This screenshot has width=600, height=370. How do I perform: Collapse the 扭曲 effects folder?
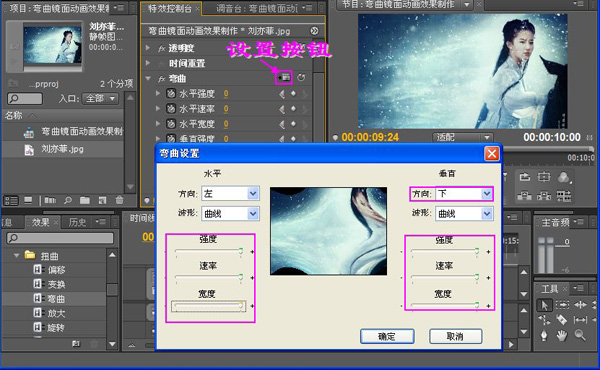click(x=16, y=255)
